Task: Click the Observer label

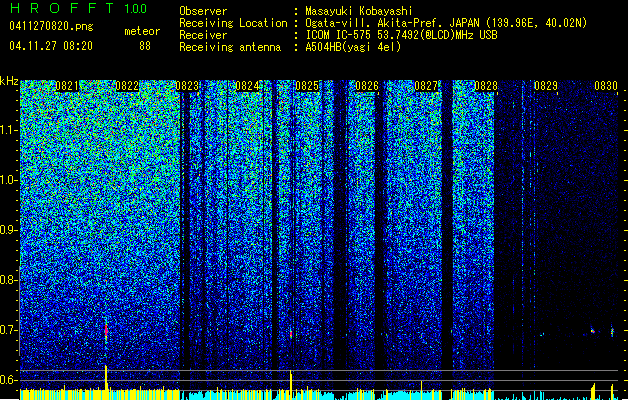Action: click(203, 11)
